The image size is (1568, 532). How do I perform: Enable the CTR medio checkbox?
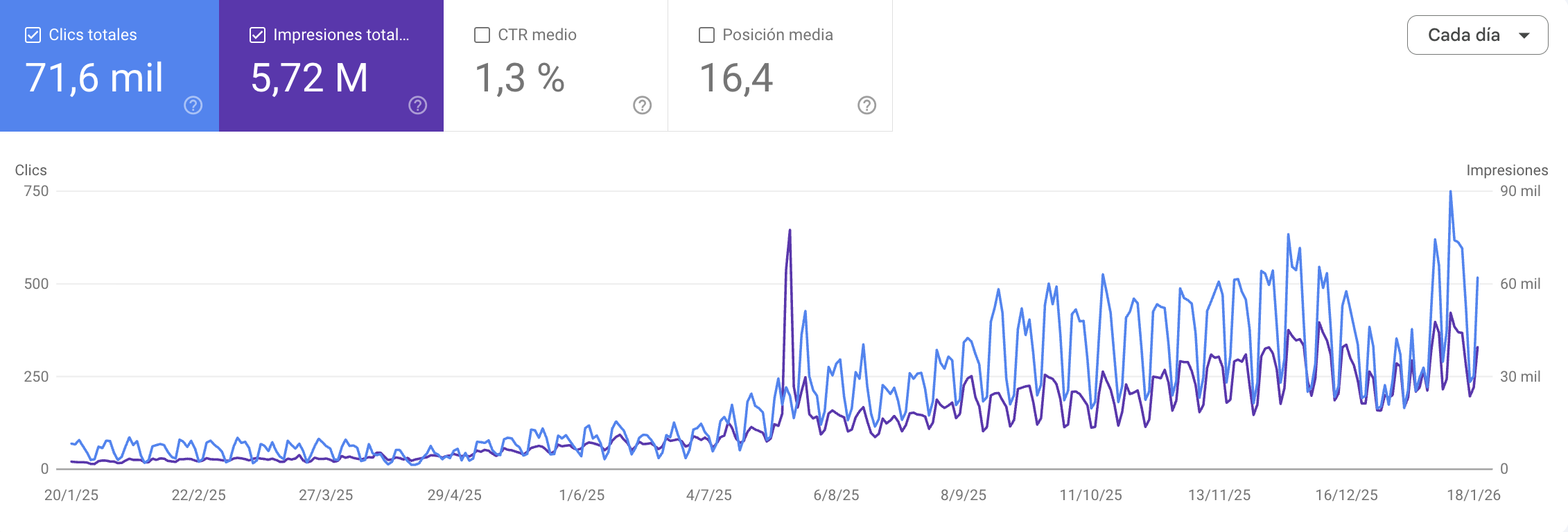point(482,34)
